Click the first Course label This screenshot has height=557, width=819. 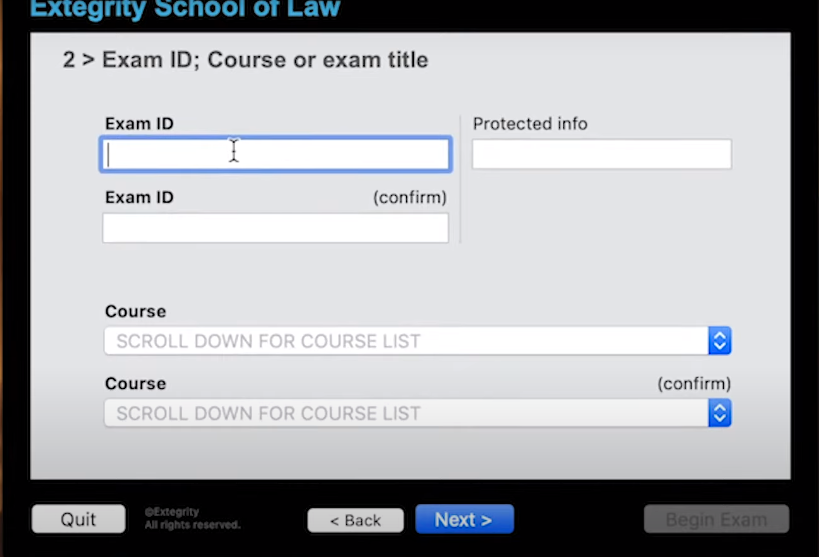click(x=135, y=312)
